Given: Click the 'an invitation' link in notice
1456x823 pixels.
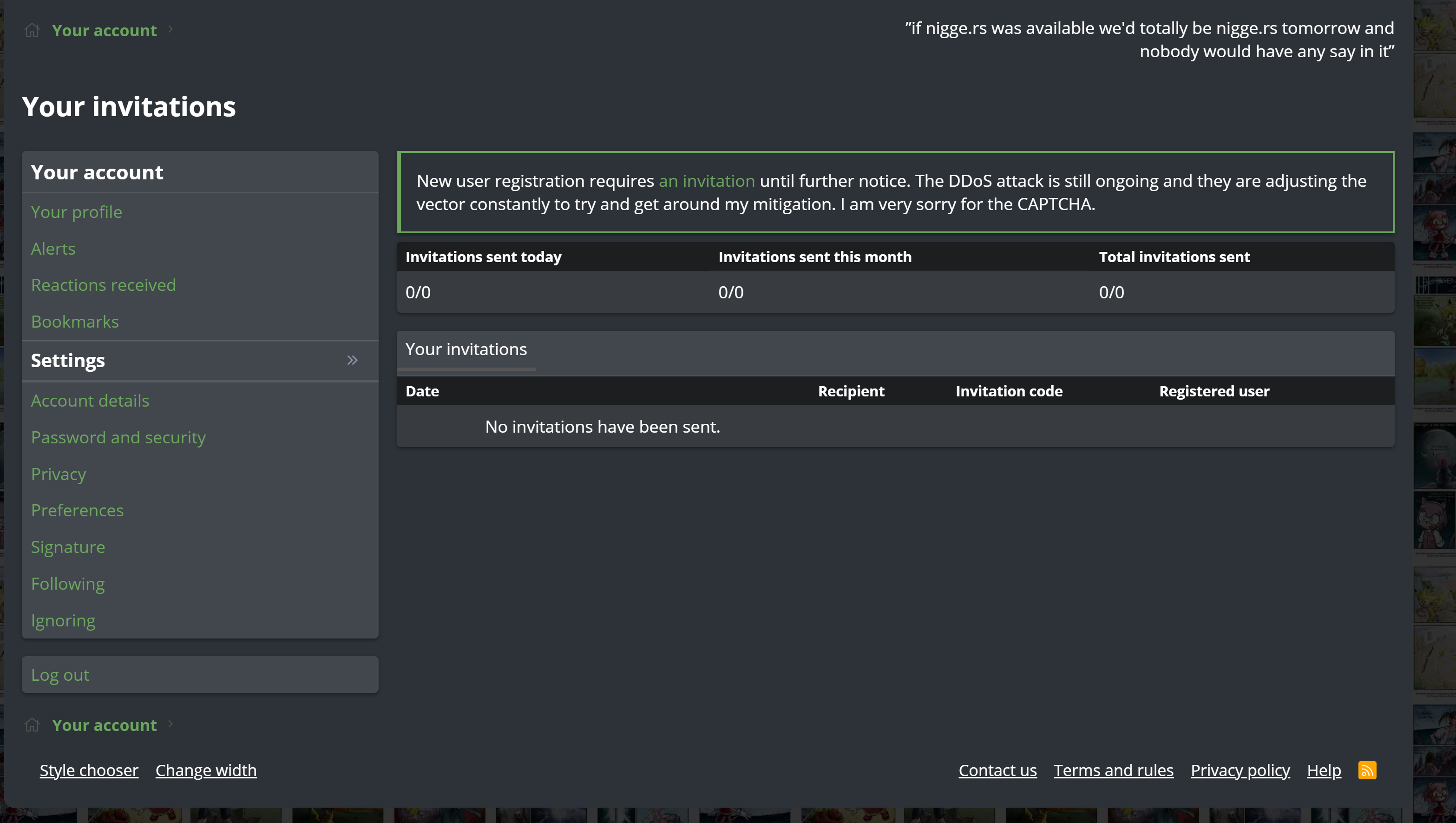Looking at the screenshot, I should [x=707, y=181].
